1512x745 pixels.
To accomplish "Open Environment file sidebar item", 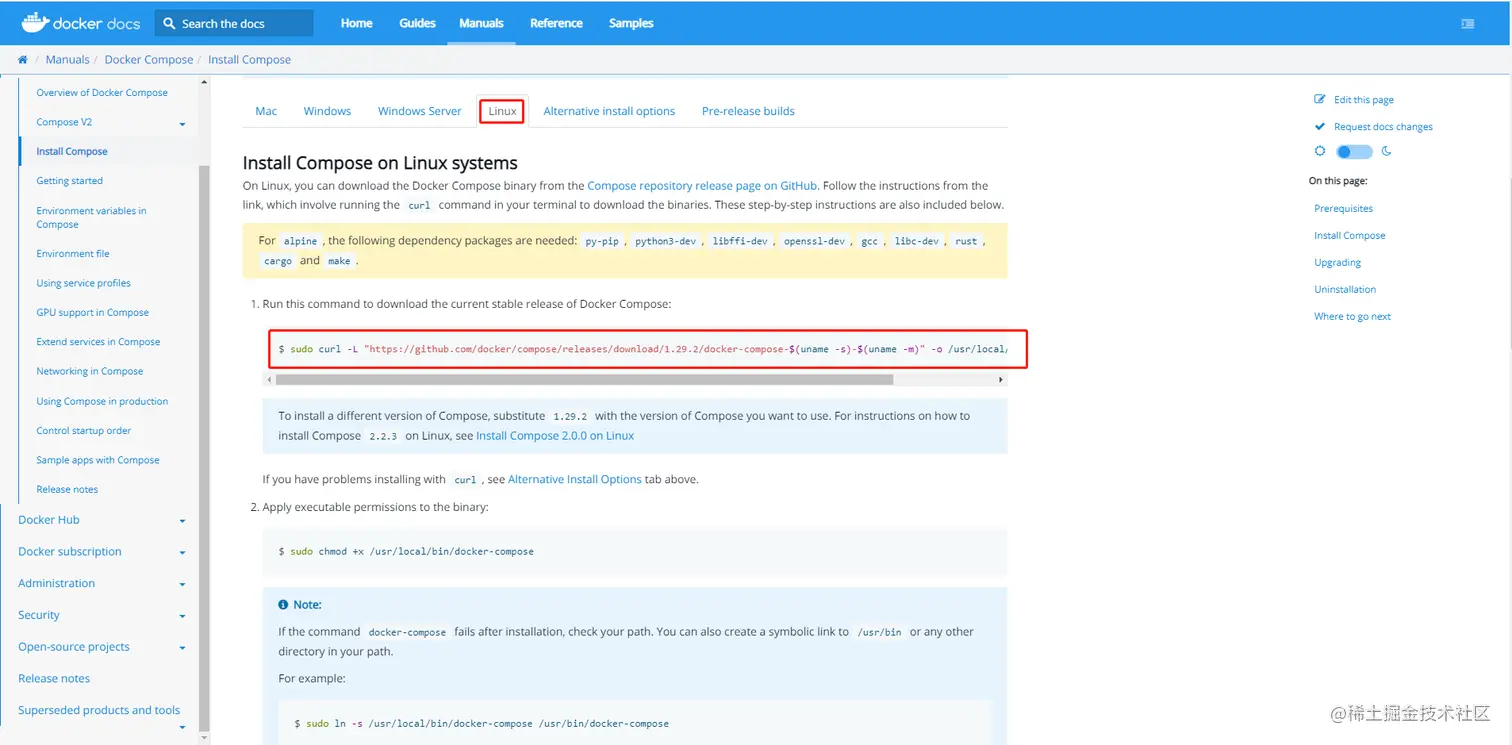I will coord(73,254).
